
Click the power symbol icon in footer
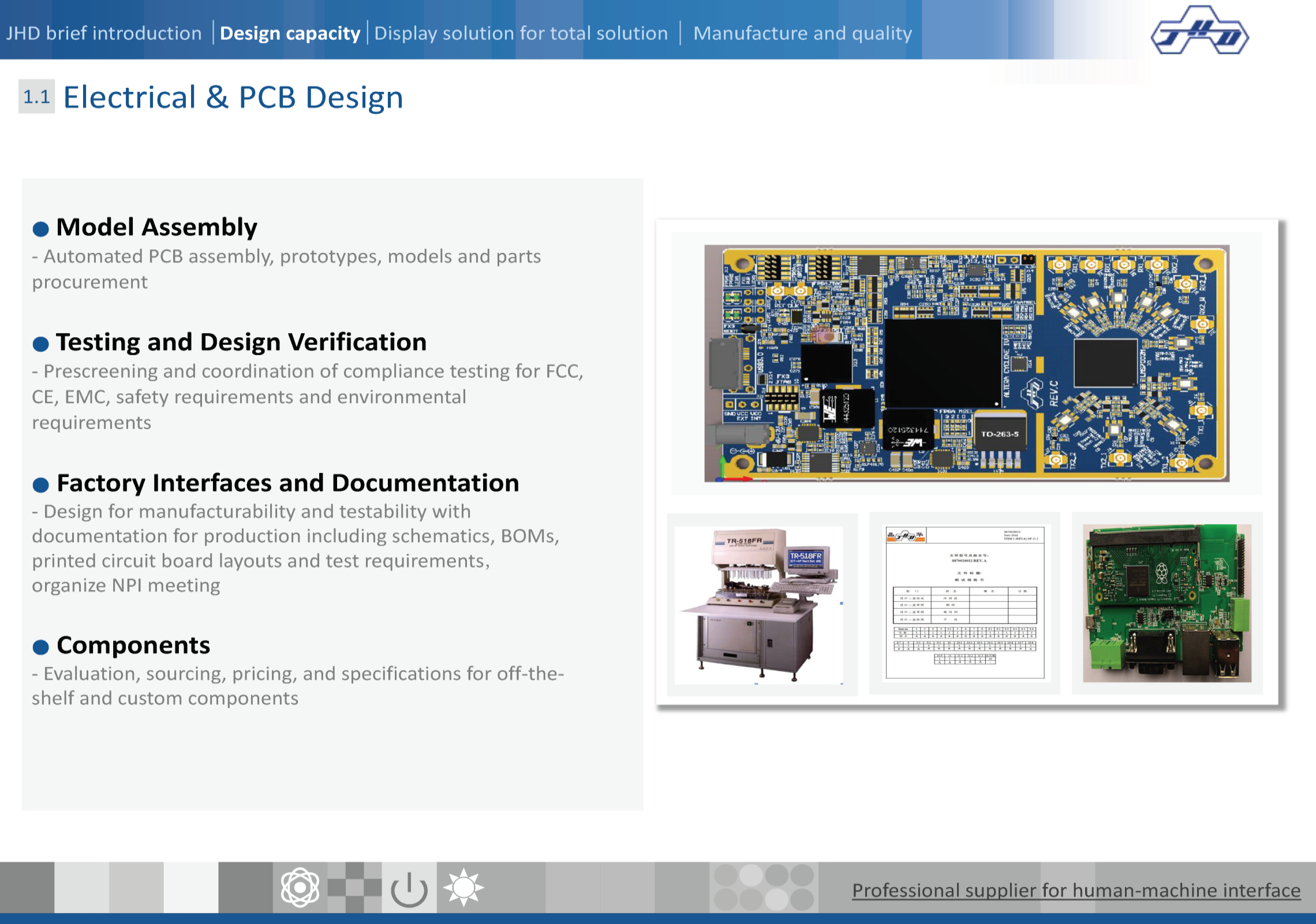click(409, 889)
